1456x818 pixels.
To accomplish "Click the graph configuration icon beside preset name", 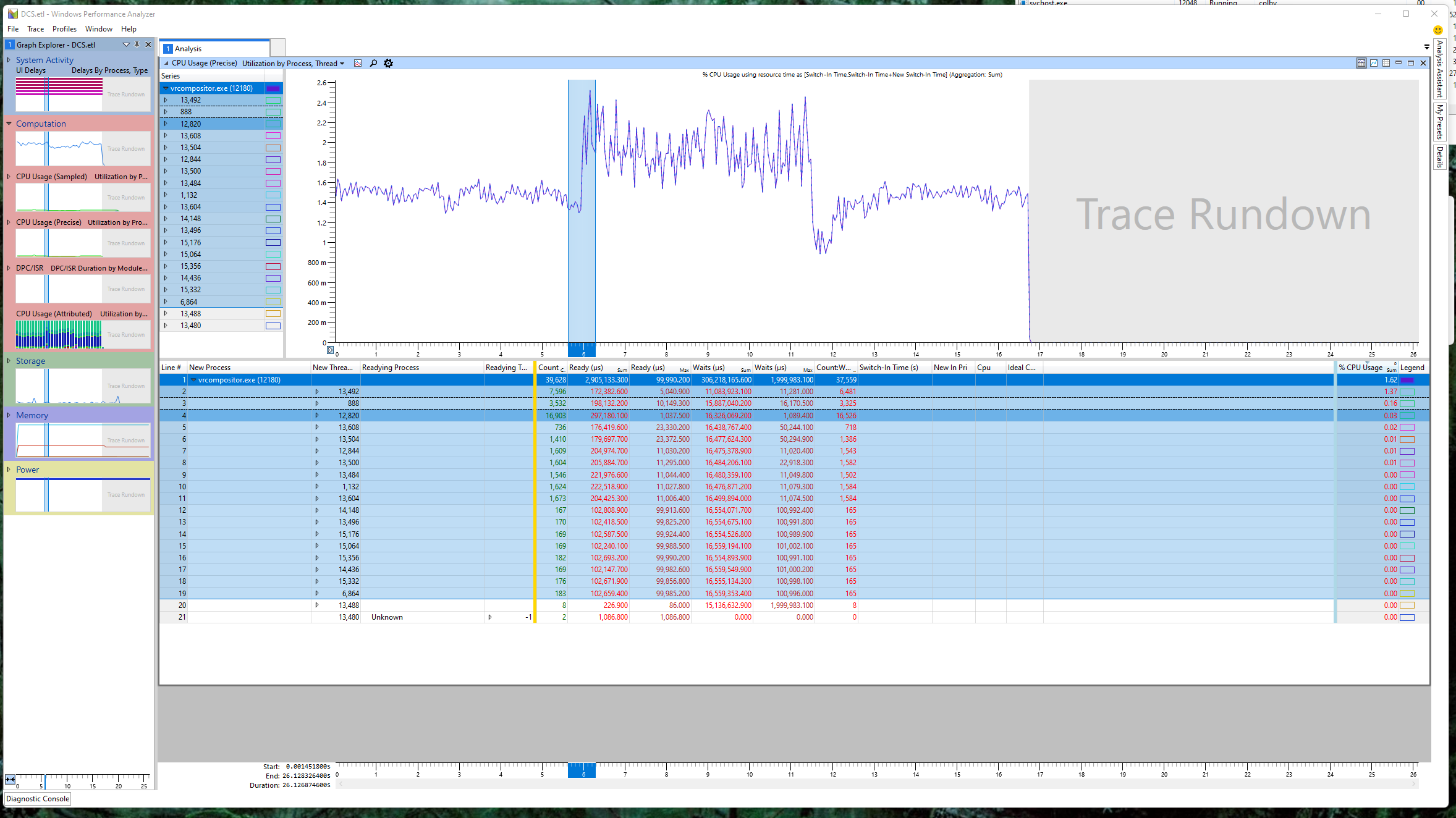I will coord(358,63).
